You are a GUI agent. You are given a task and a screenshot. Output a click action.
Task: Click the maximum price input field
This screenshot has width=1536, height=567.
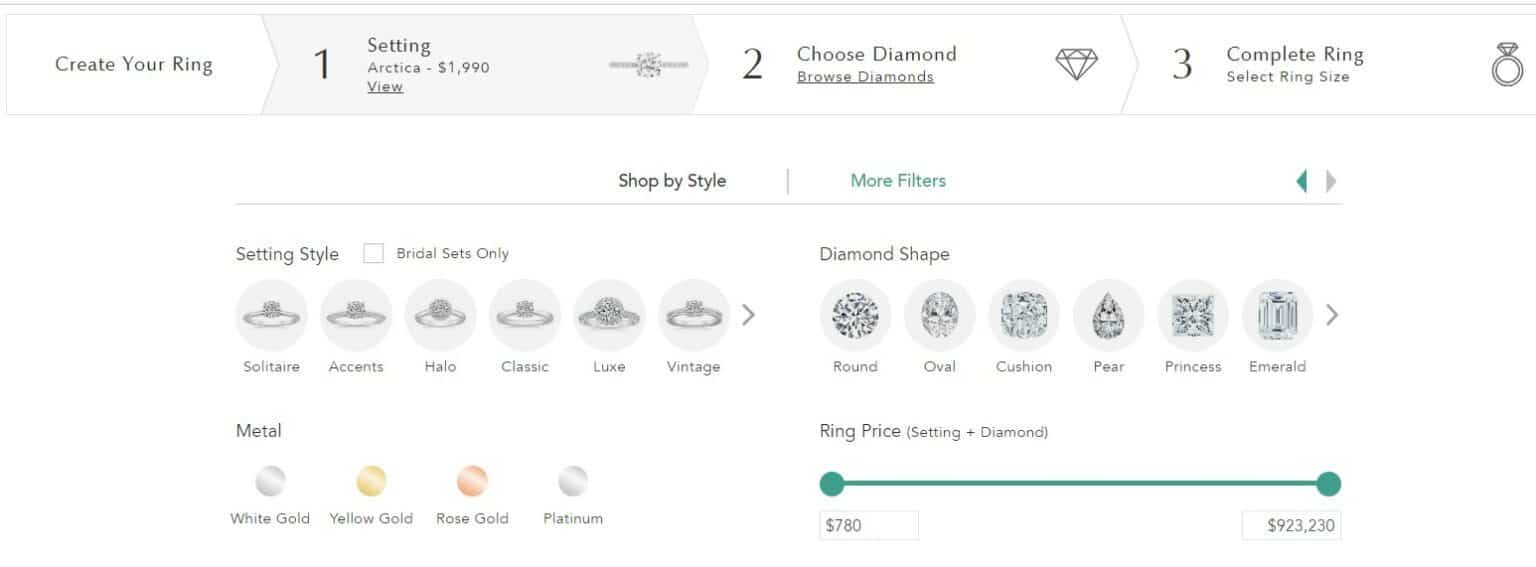(x=1291, y=526)
